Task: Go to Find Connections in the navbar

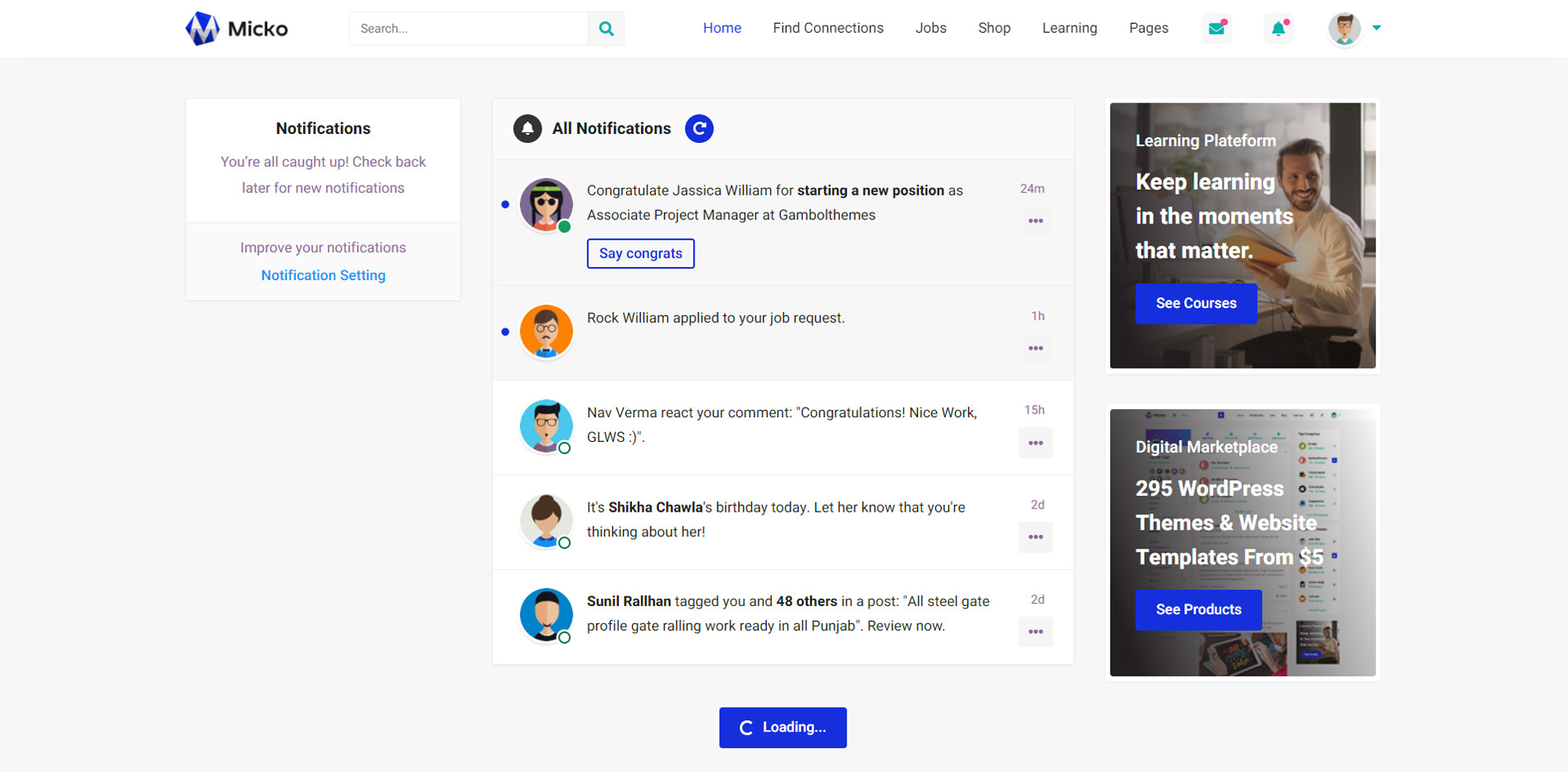Action: click(828, 28)
